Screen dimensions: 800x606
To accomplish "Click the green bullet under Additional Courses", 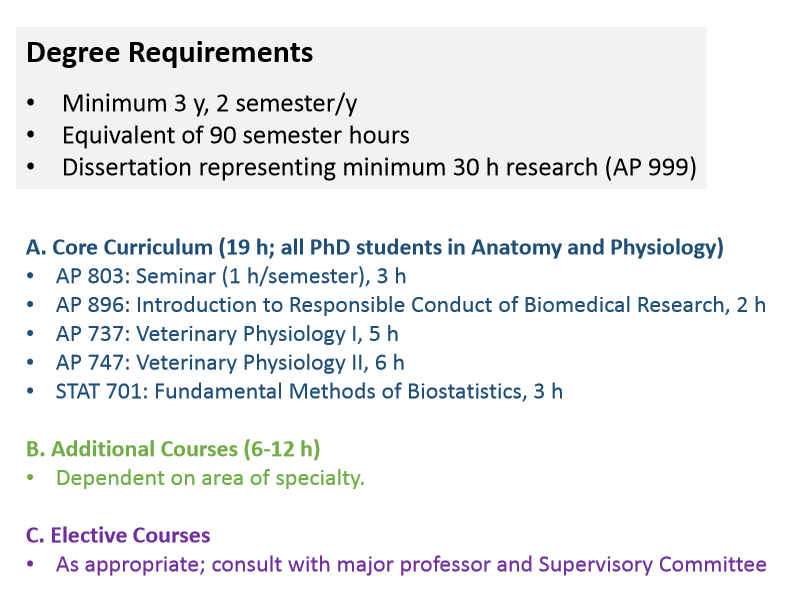I will click(30, 478).
